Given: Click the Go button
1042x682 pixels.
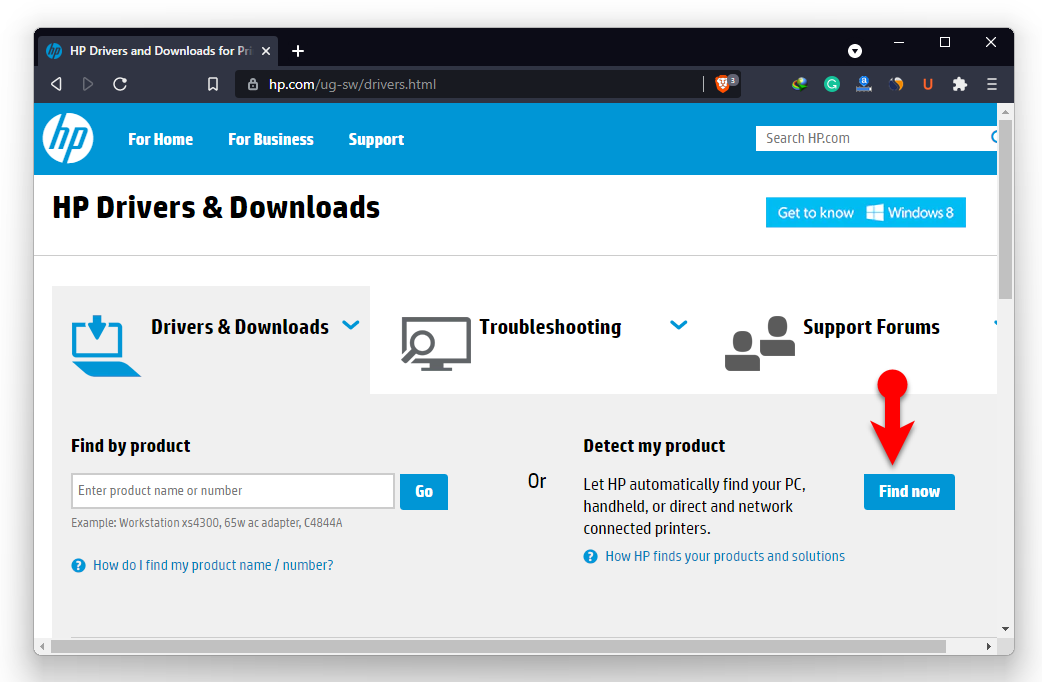Looking at the screenshot, I should click(424, 492).
